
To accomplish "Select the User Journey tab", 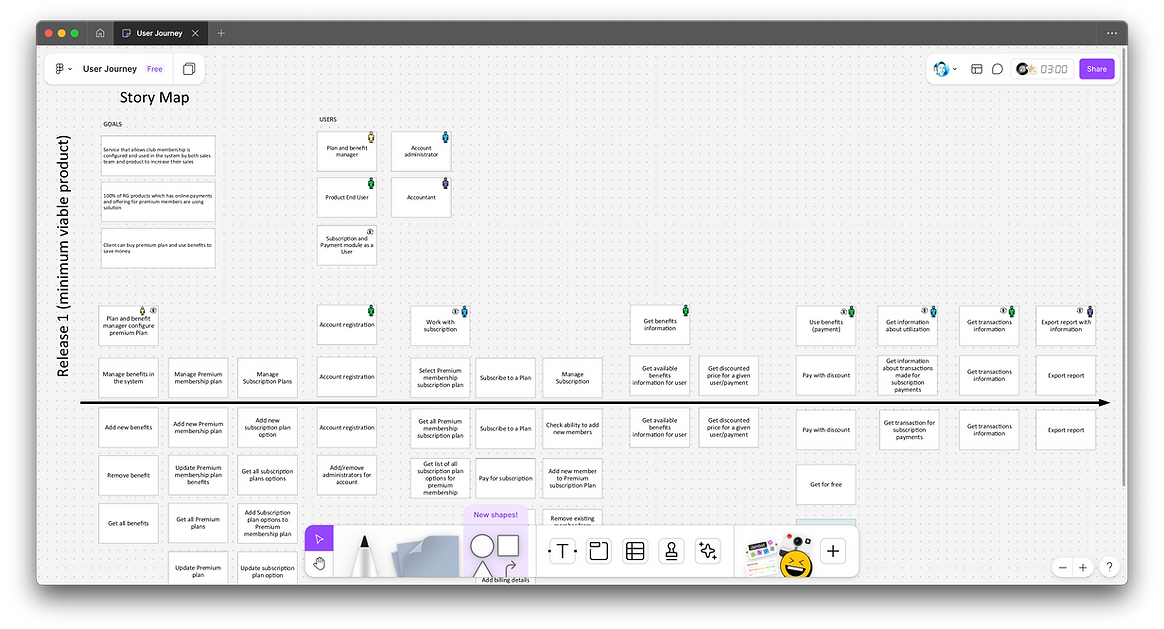I will 160,33.
